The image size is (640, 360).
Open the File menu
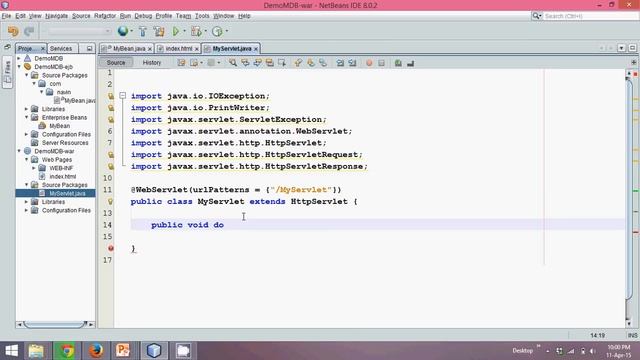(6, 16)
